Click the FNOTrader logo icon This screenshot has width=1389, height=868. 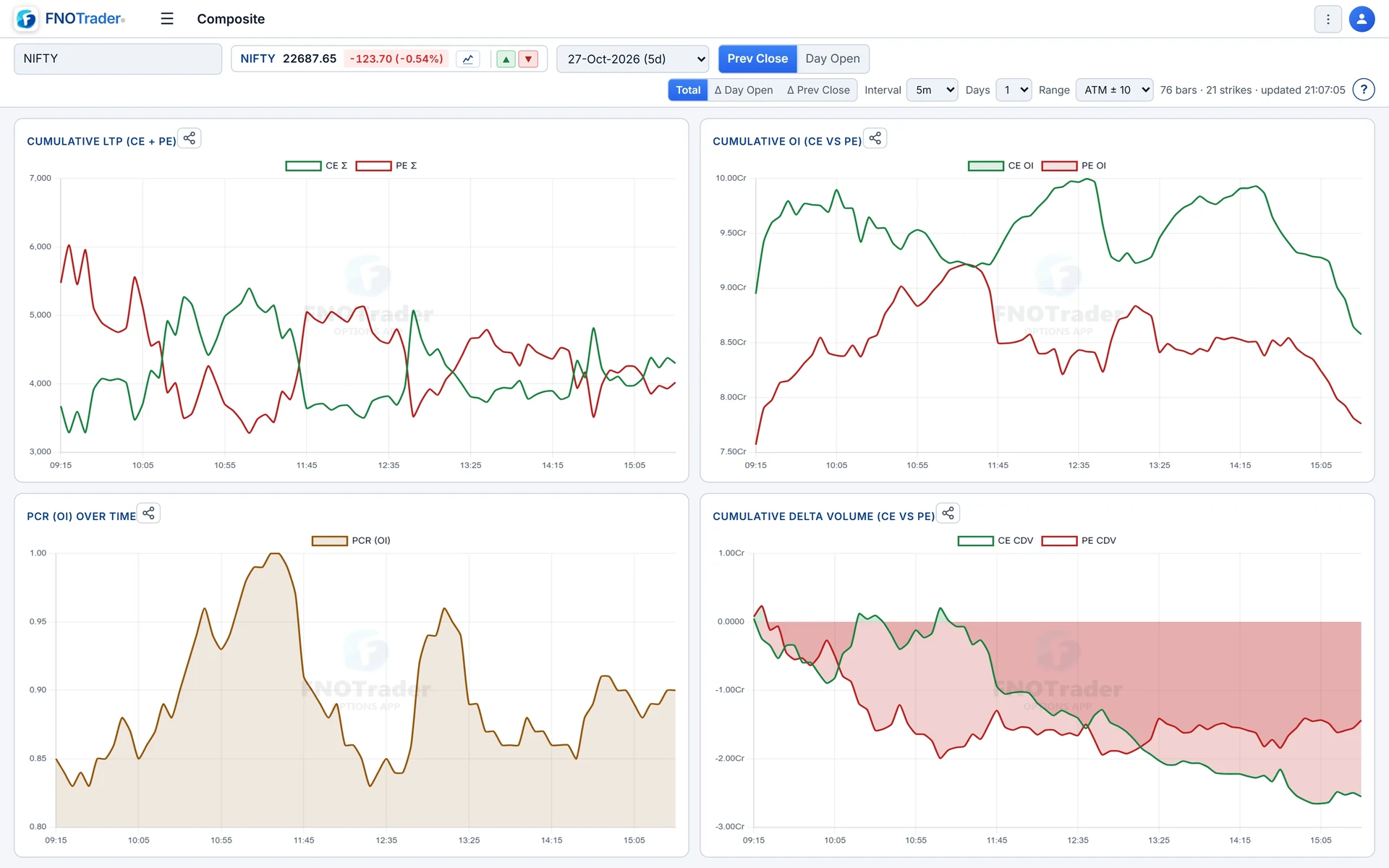click(x=27, y=19)
